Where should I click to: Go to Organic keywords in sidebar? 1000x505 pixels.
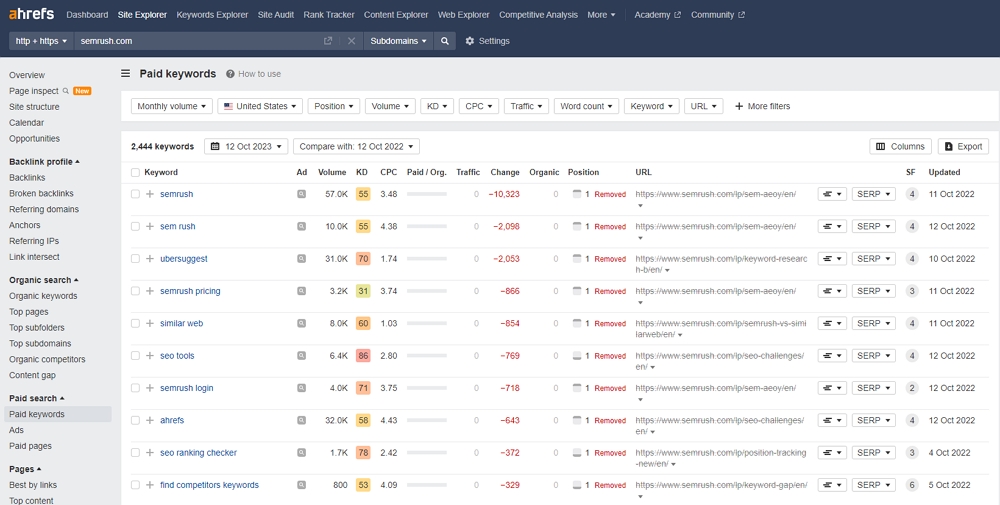43,296
